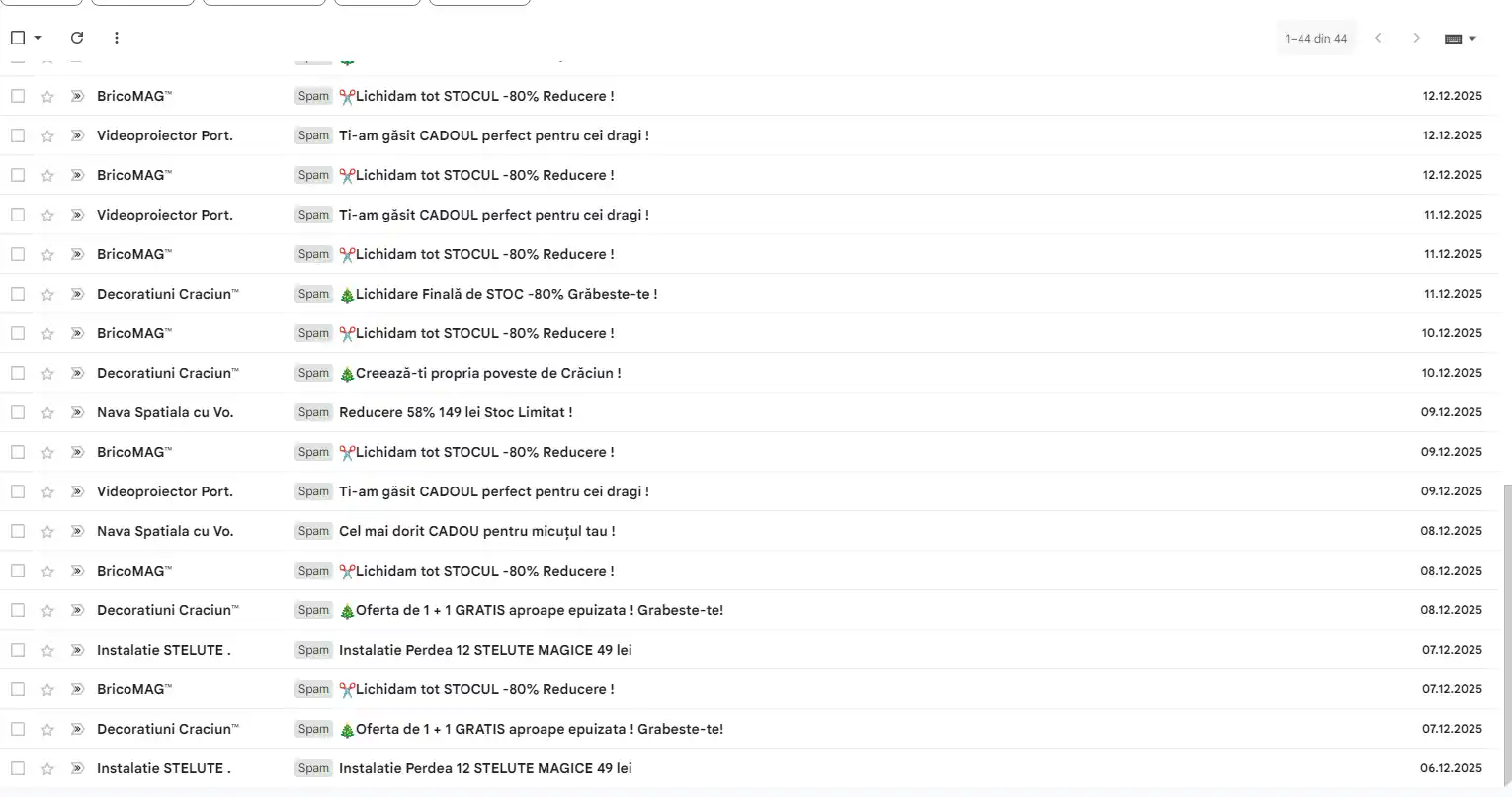Screen dimensions: 1512x797
Task: Expand the select-all dropdown arrow
Action: click(38, 38)
